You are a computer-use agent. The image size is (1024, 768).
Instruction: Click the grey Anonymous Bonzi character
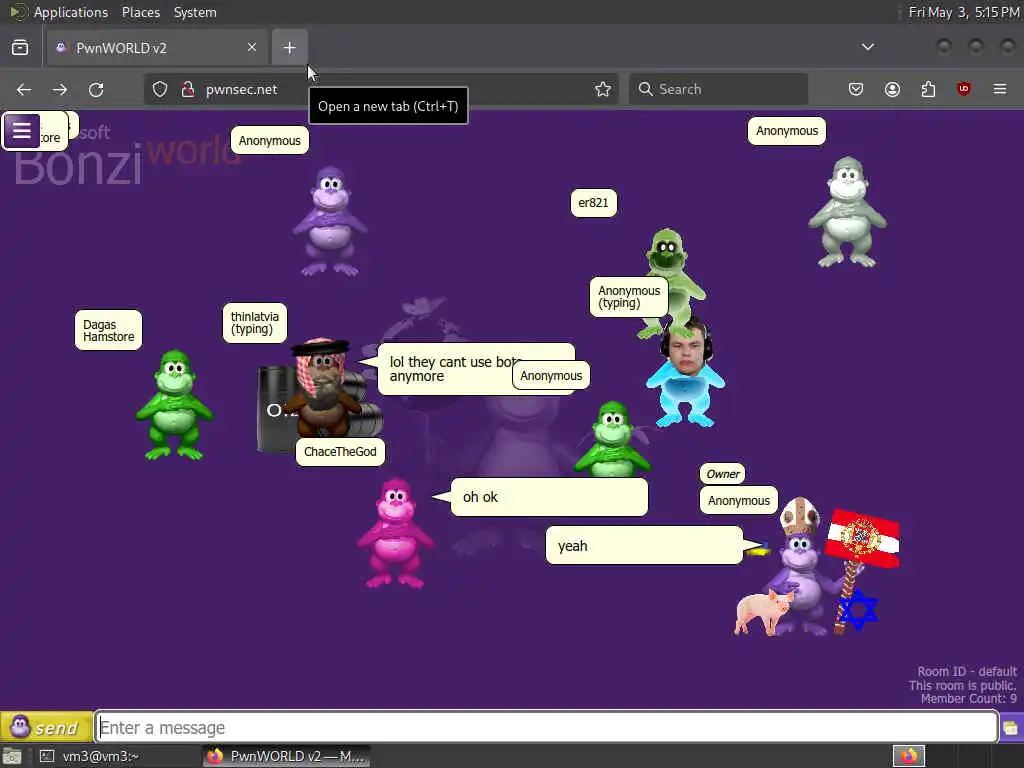click(847, 212)
